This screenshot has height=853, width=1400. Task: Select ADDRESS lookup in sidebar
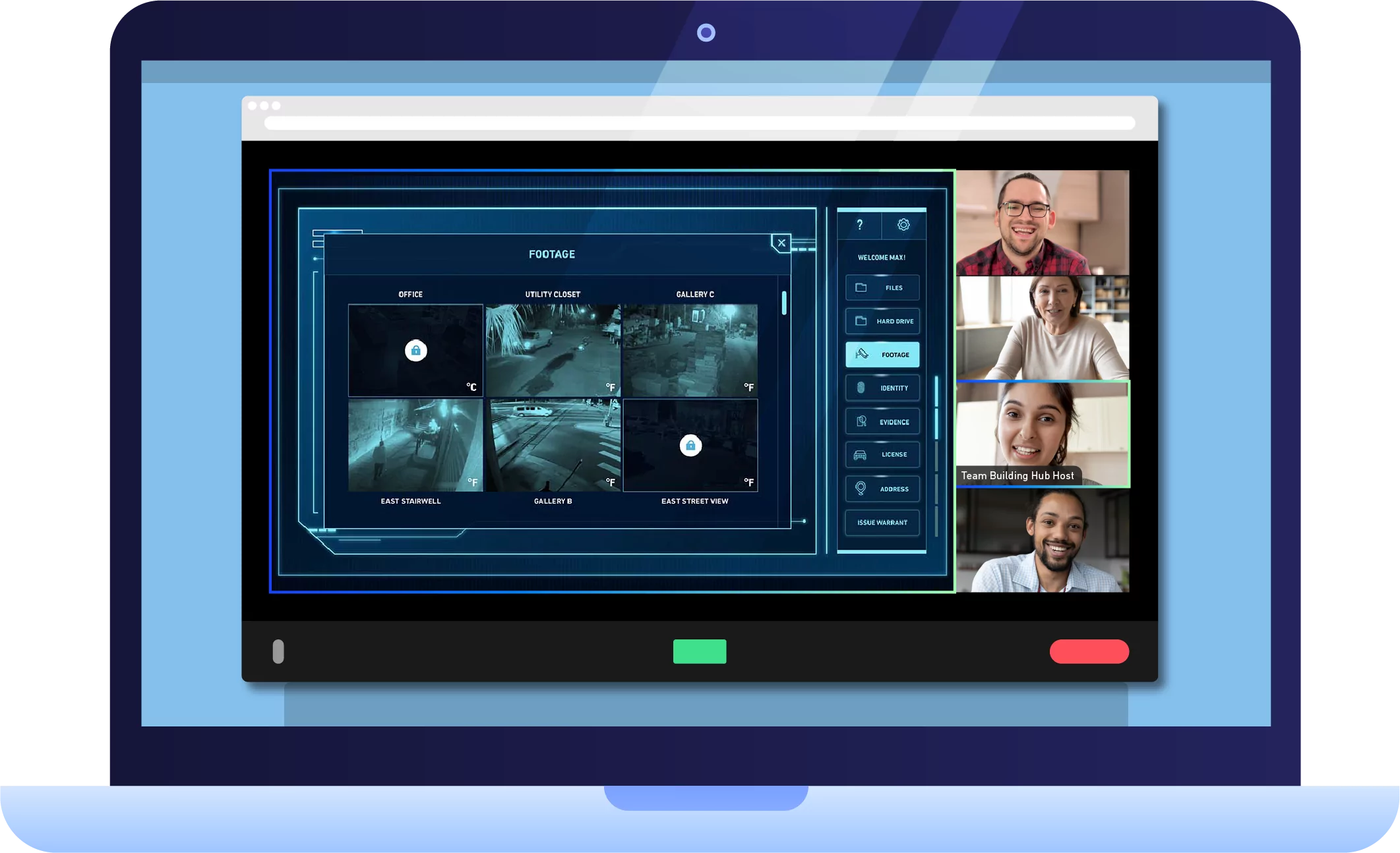882,488
